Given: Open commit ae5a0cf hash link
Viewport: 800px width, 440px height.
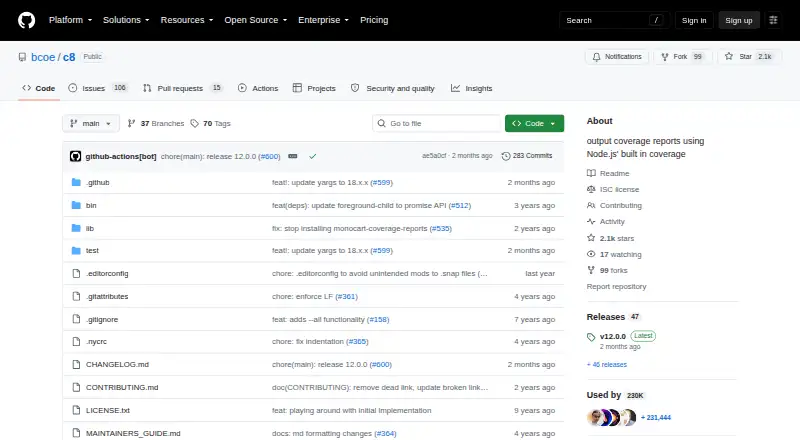Looking at the screenshot, I should tap(434, 156).
